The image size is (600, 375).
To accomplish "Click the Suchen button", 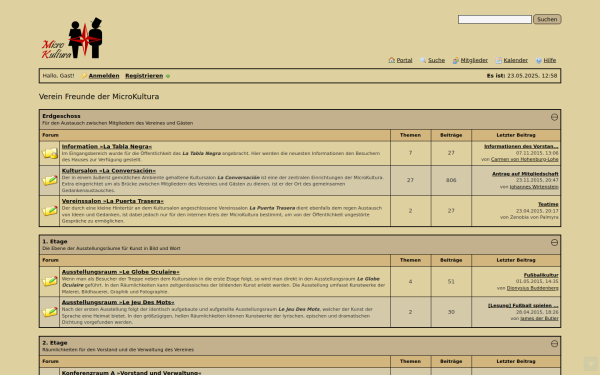I will pos(547,19).
